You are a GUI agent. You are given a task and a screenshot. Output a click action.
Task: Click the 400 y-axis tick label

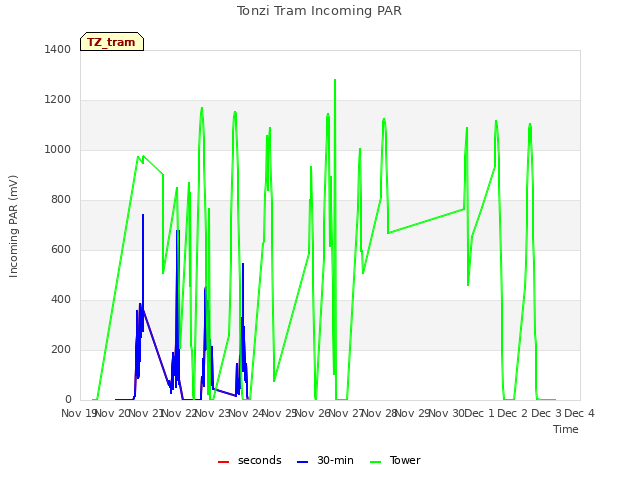[61, 300]
